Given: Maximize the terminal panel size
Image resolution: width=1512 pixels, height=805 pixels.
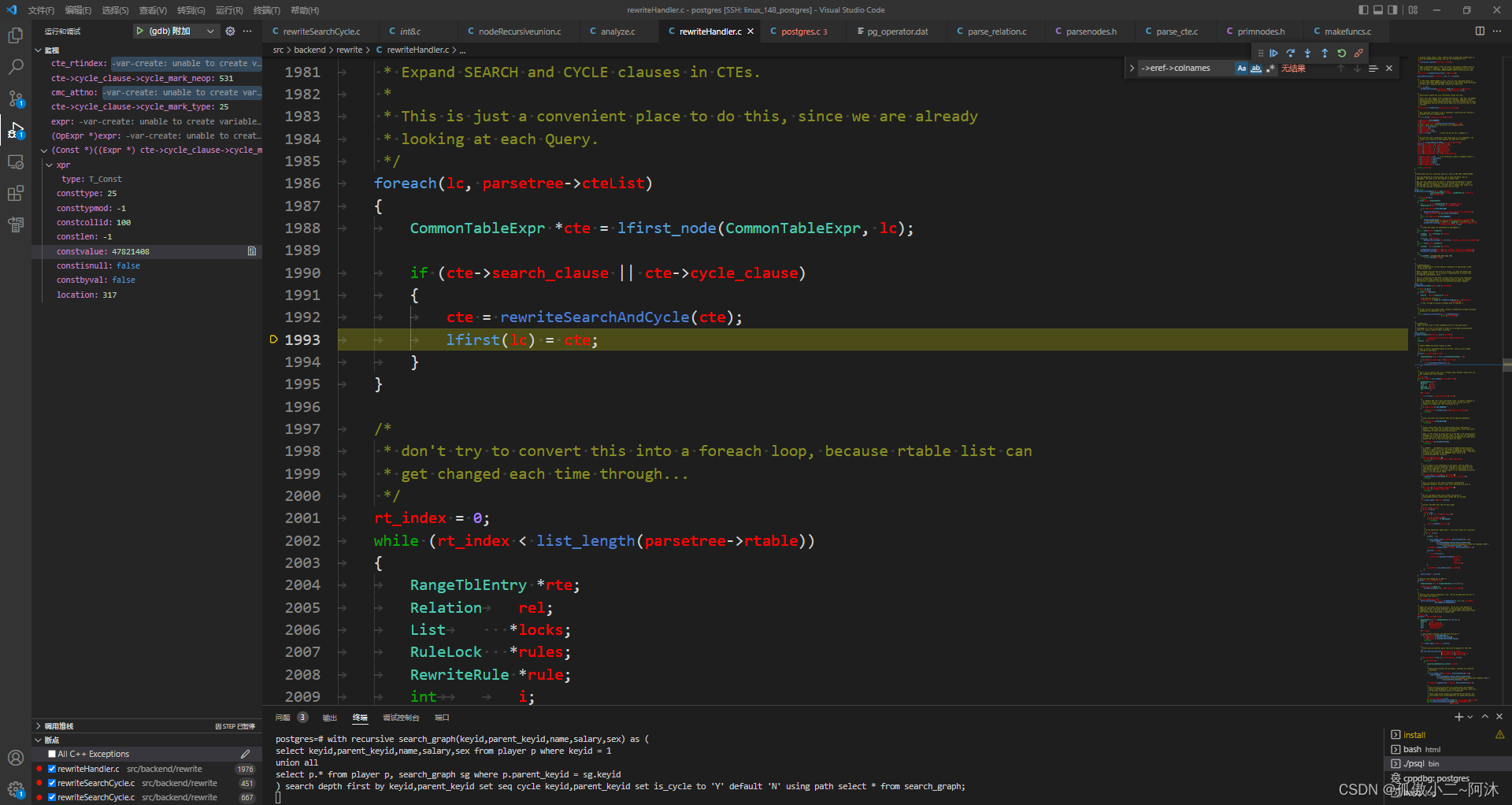Looking at the screenshot, I should (1485, 717).
